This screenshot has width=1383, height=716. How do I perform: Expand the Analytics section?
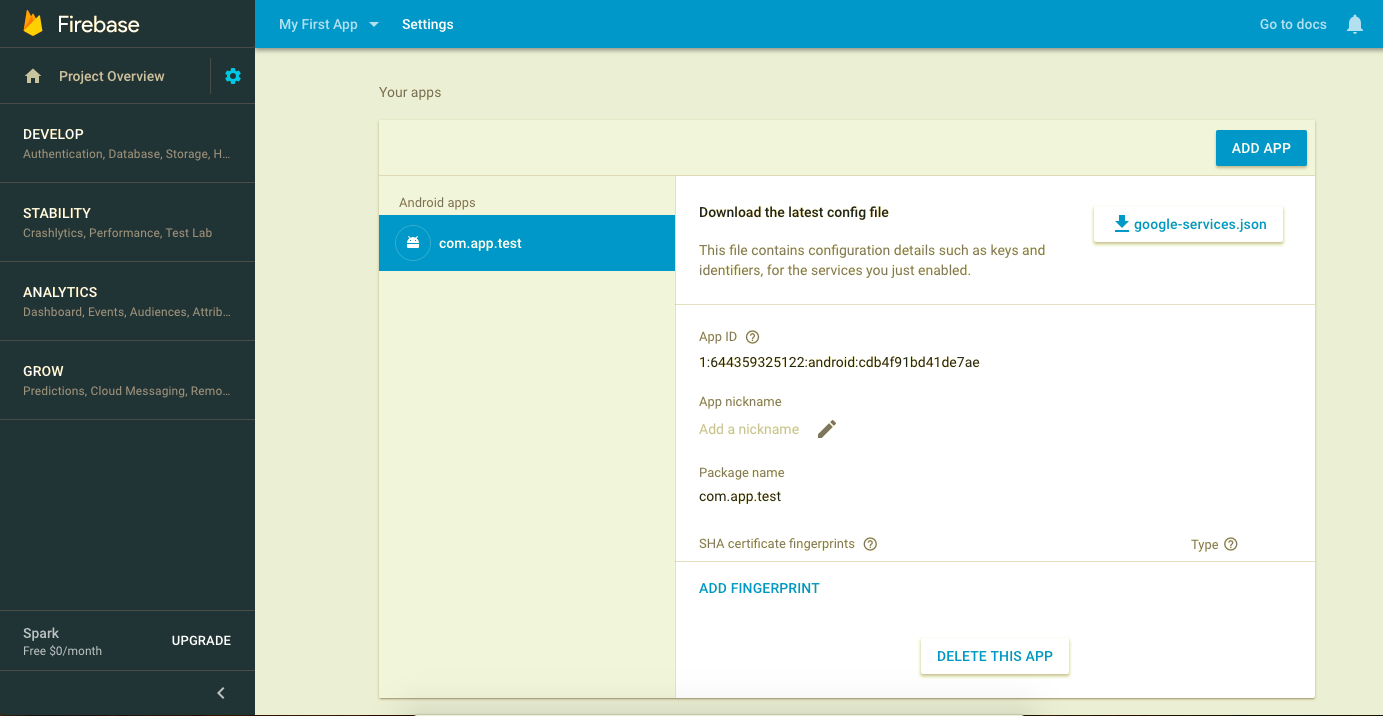tap(127, 301)
